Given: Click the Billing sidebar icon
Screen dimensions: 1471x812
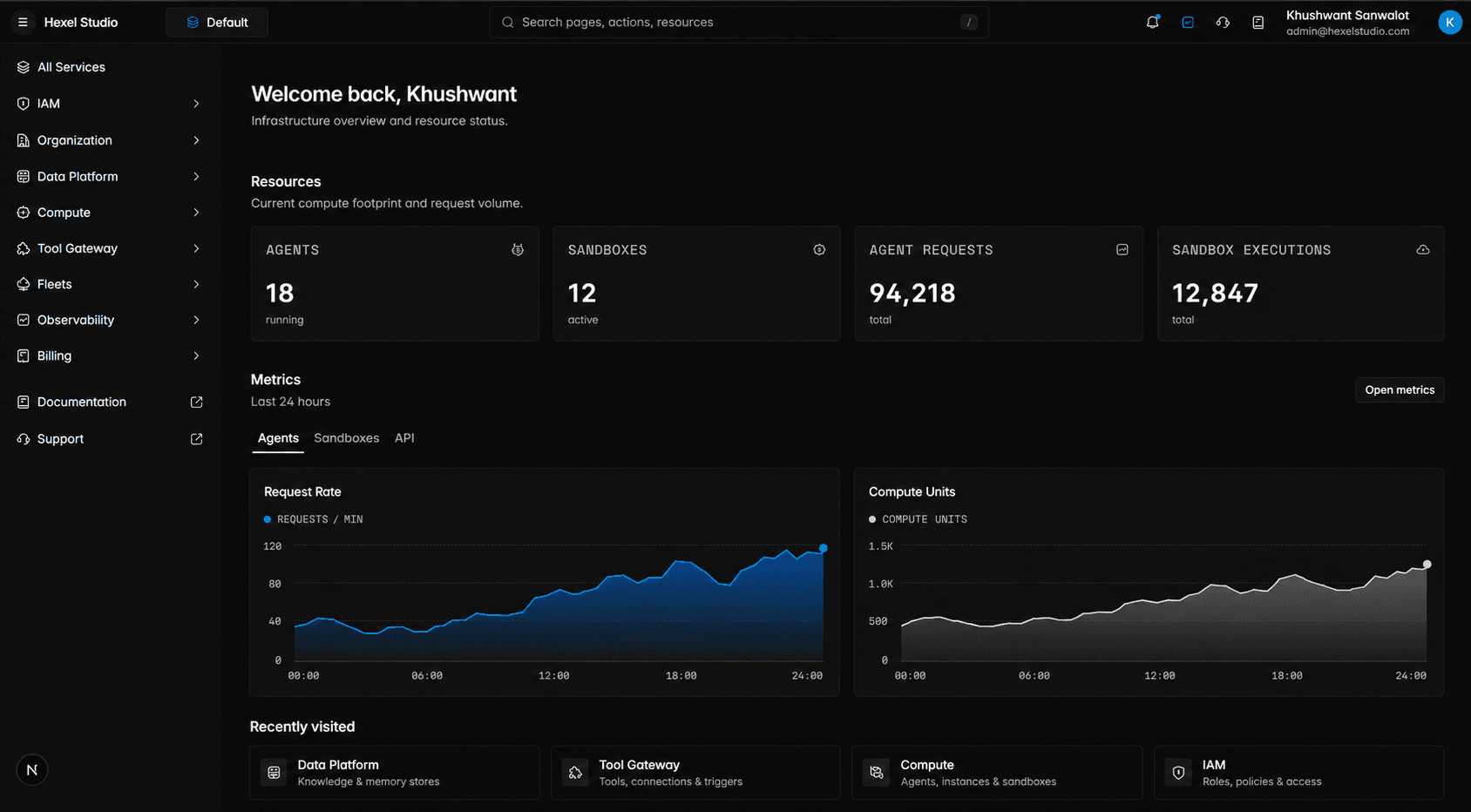Looking at the screenshot, I should pyautogui.click(x=24, y=355).
